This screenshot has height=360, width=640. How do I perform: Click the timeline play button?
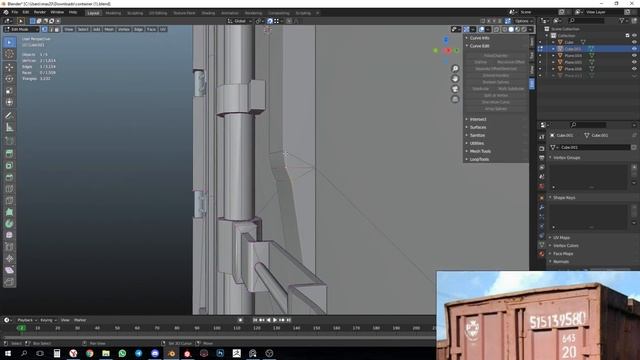pyautogui.click(x=275, y=320)
